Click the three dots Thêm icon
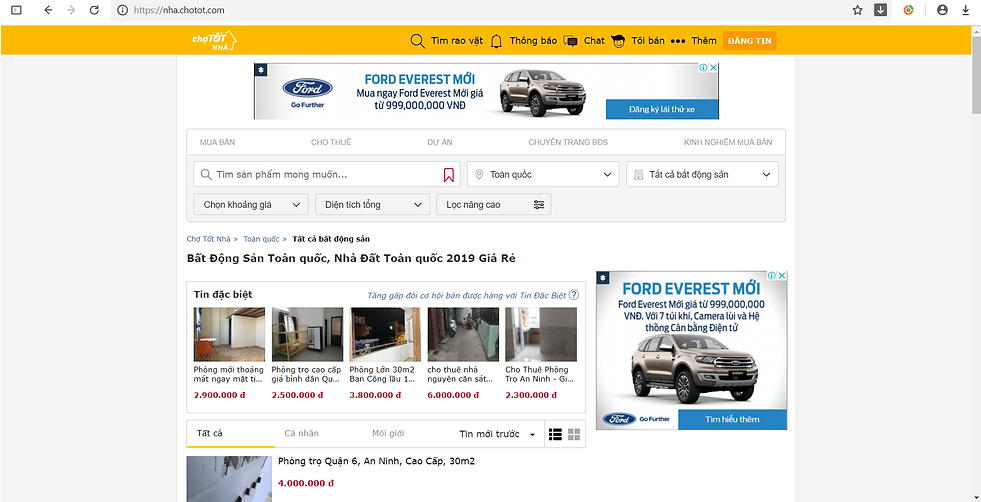 (x=678, y=41)
